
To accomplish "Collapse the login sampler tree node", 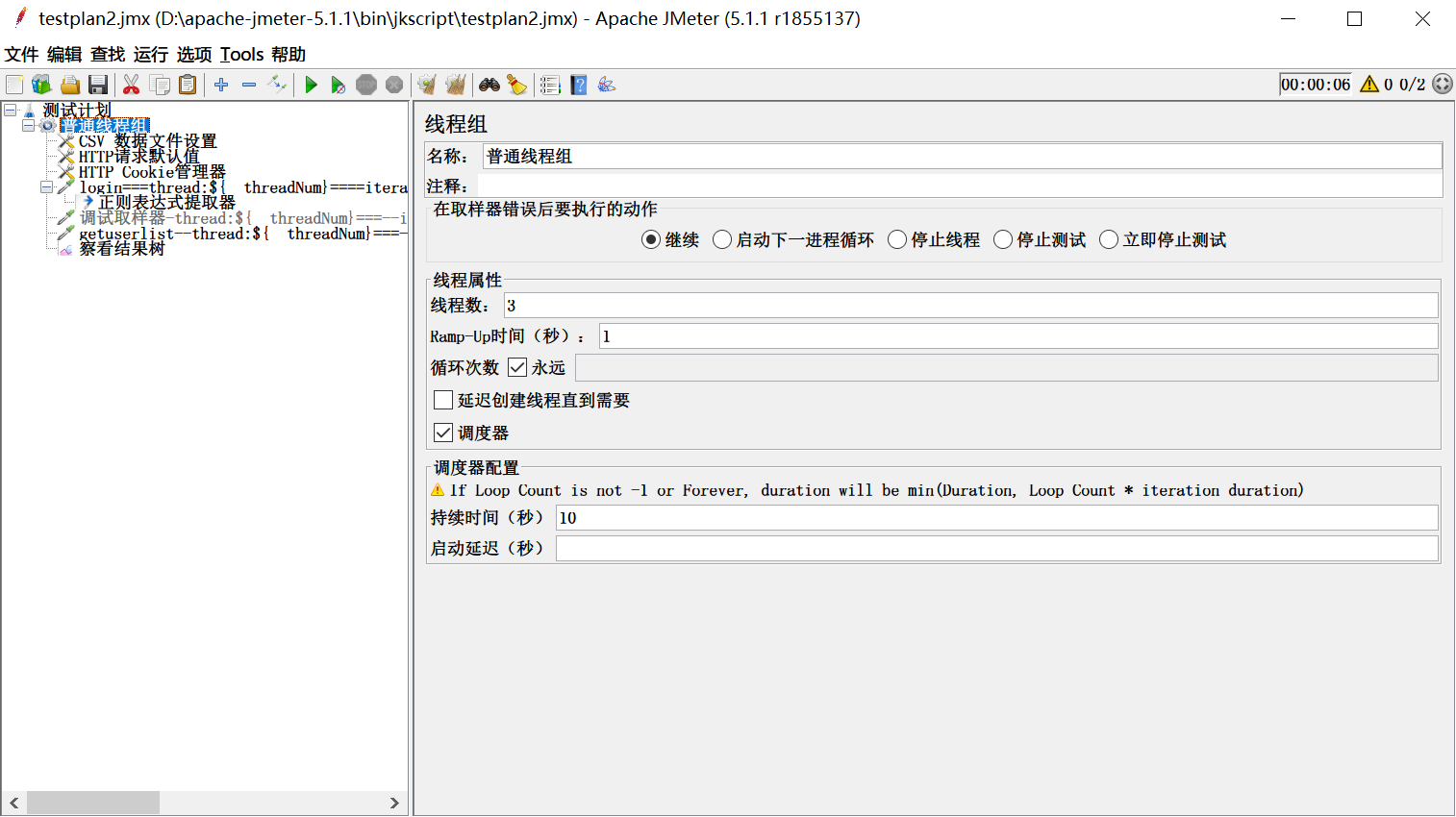I will coord(46,187).
